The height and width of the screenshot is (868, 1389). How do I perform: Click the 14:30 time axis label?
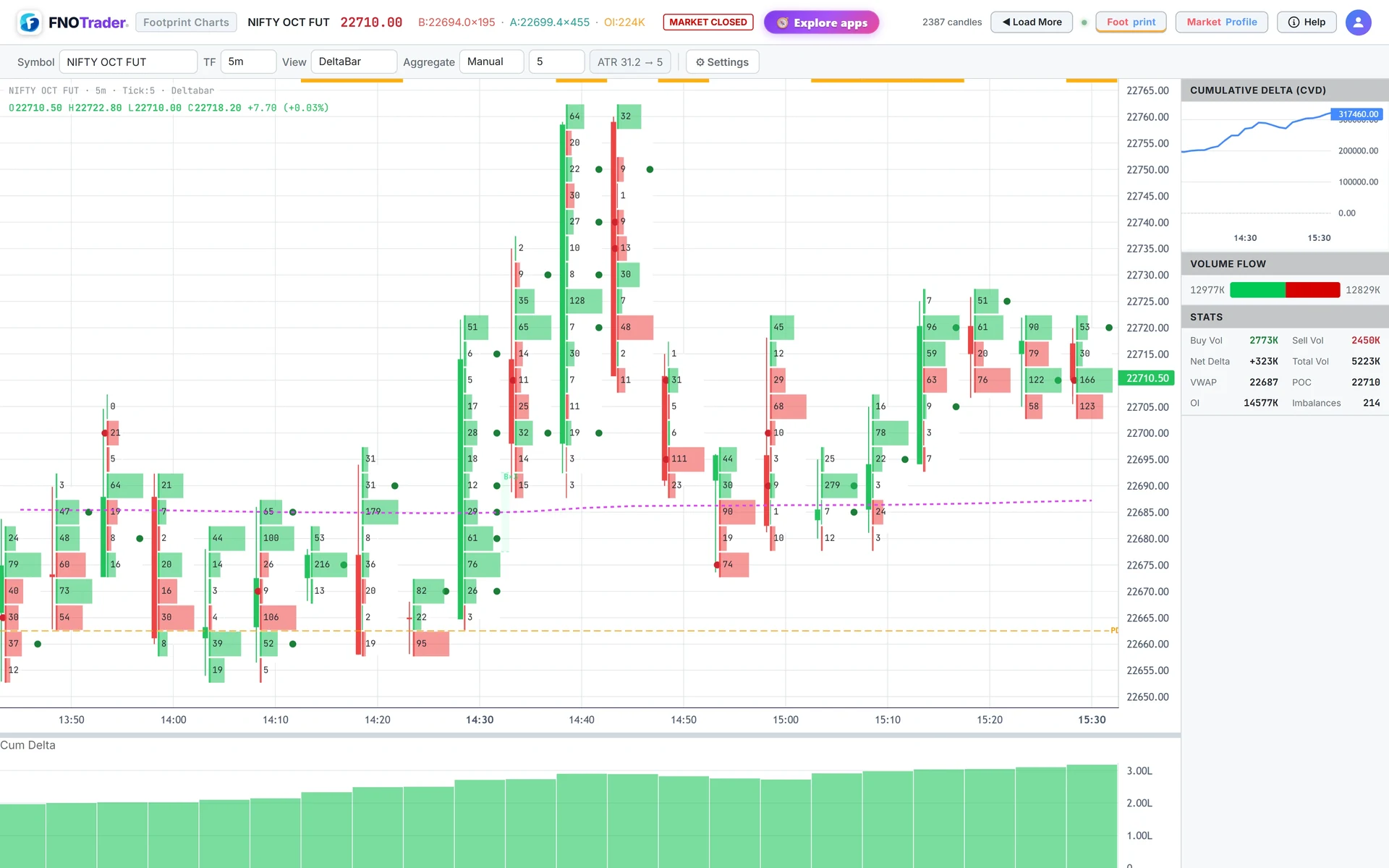(480, 720)
